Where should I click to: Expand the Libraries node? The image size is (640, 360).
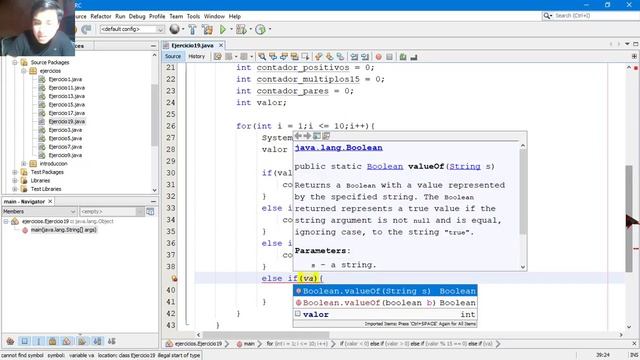(x=15, y=180)
